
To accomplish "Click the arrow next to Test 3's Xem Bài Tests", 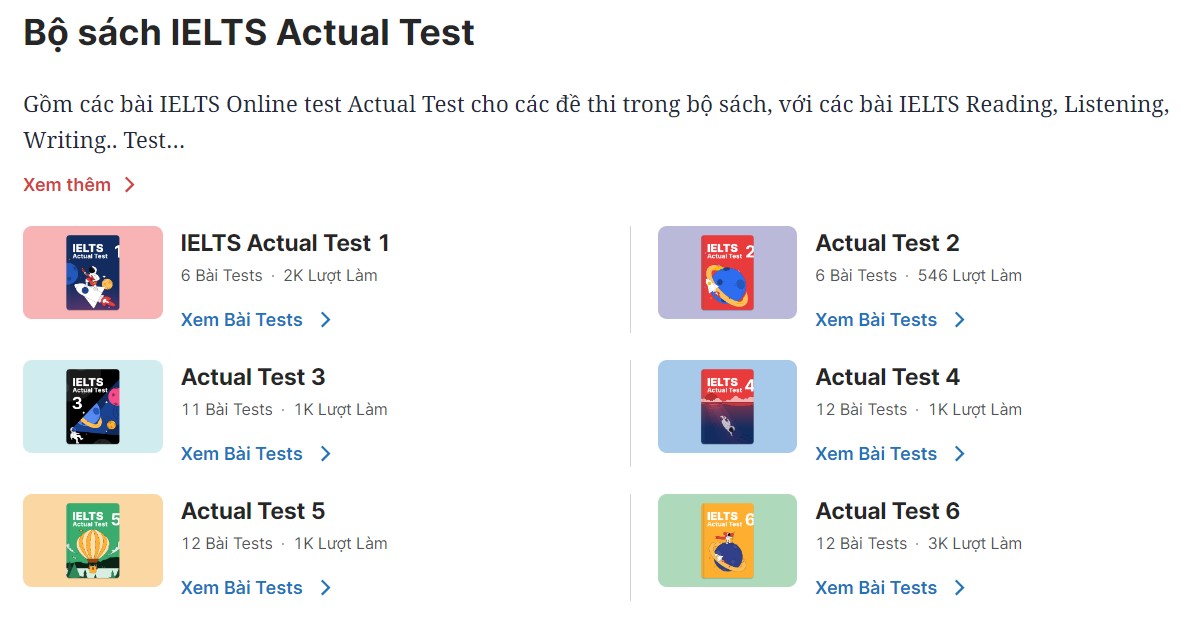I will click(326, 454).
